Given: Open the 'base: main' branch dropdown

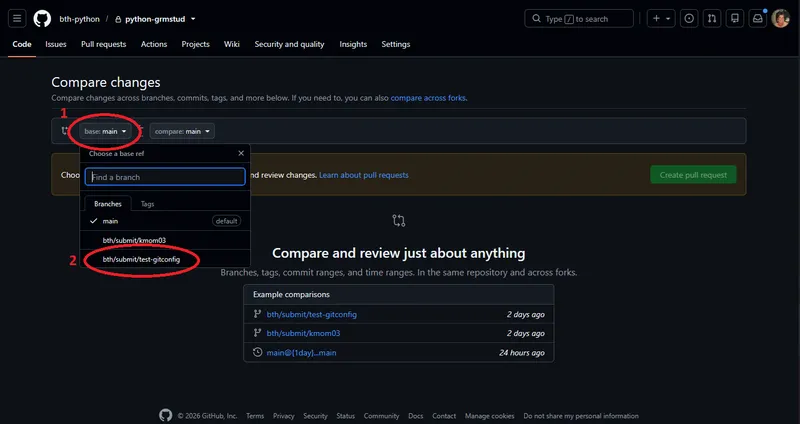Looking at the screenshot, I should click(x=105, y=131).
